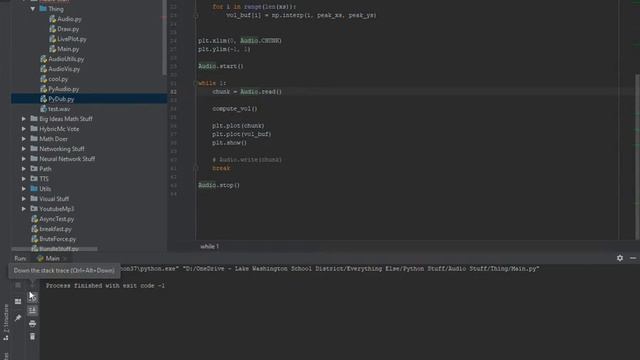Viewport: 640px width, 360px height.
Task: Click the 'while 1' breadcrumb
Action: coord(209,246)
